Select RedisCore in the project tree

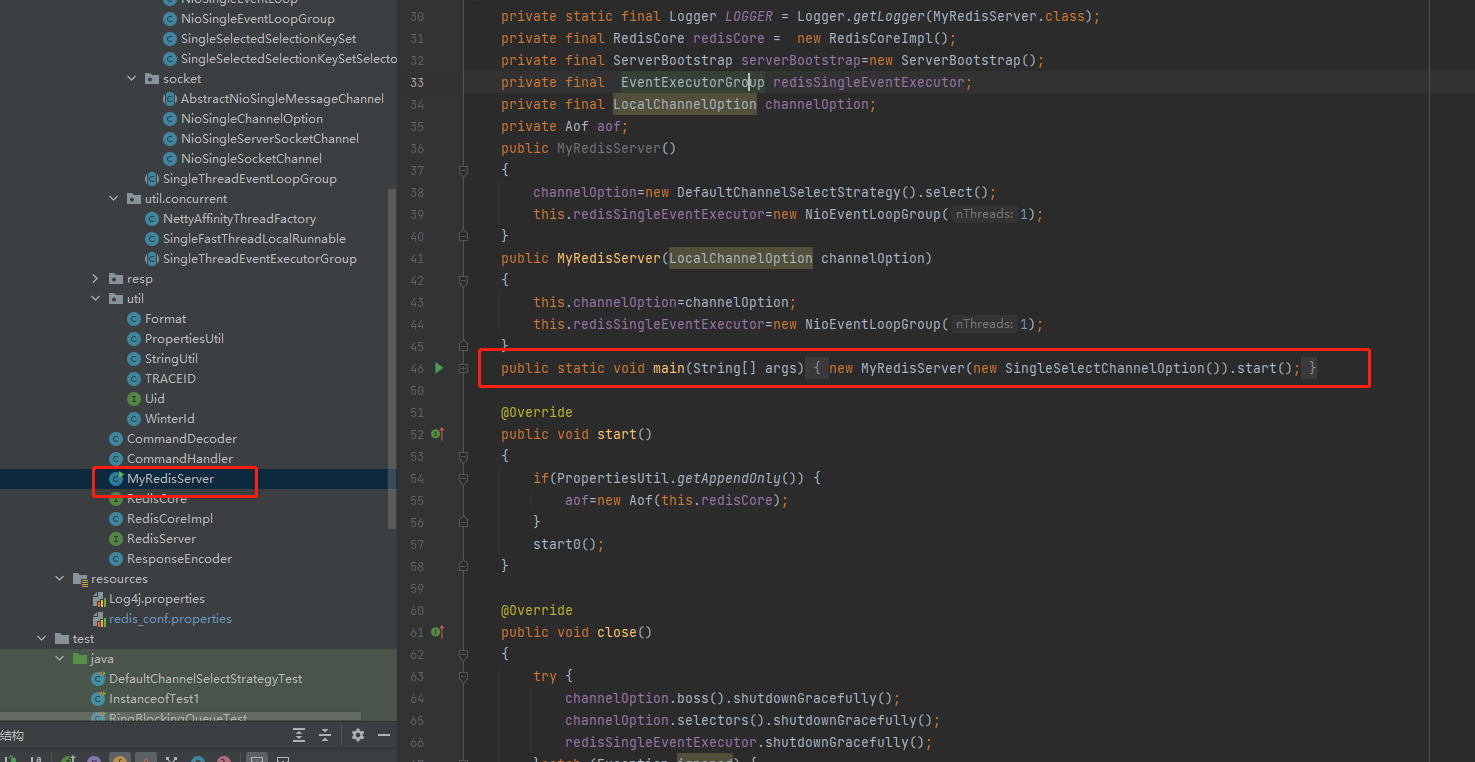tap(157, 499)
